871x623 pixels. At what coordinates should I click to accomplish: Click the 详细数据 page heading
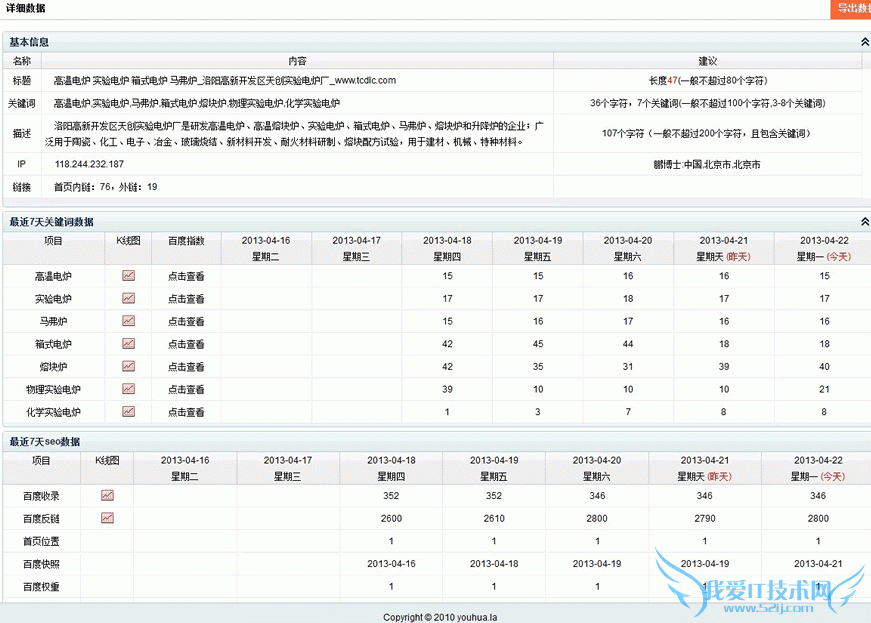coord(26,8)
